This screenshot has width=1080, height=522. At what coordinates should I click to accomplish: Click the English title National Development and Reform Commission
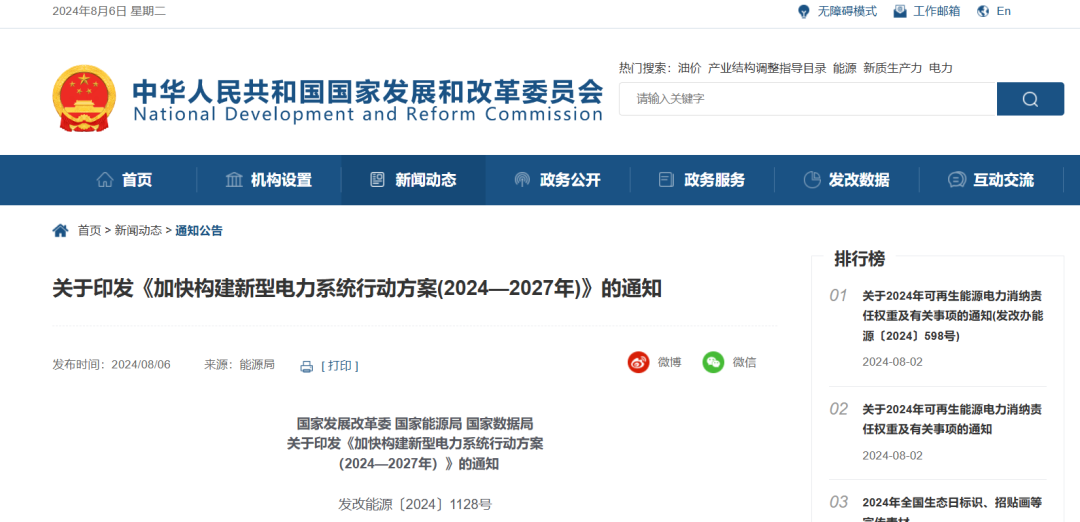(368, 114)
